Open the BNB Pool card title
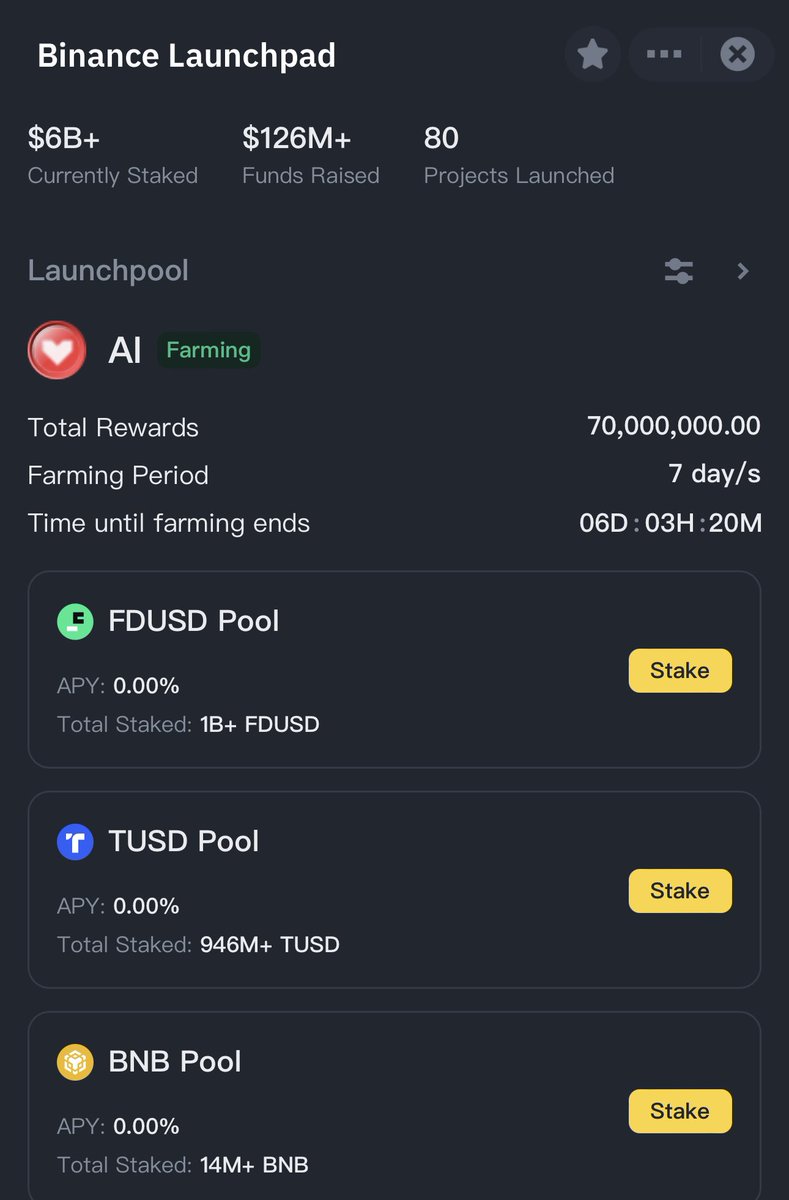 pos(175,1062)
